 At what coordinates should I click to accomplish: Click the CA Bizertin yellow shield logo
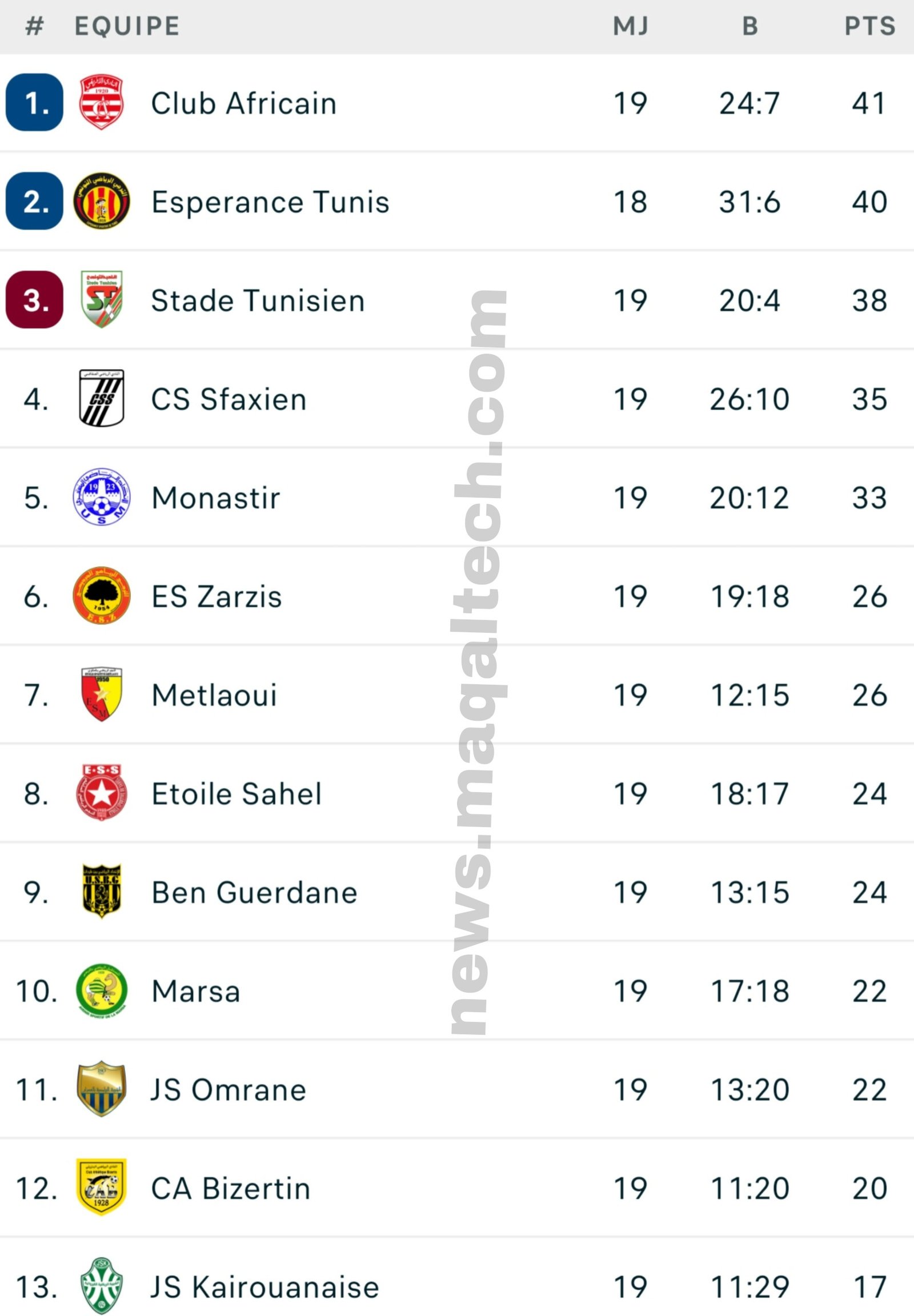coord(101,1187)
